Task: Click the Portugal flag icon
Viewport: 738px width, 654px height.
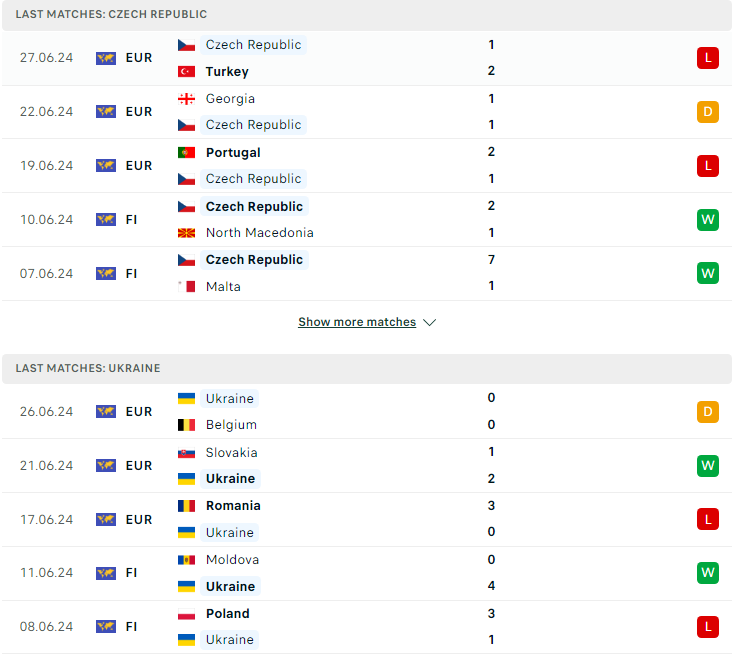Action: 186,152
